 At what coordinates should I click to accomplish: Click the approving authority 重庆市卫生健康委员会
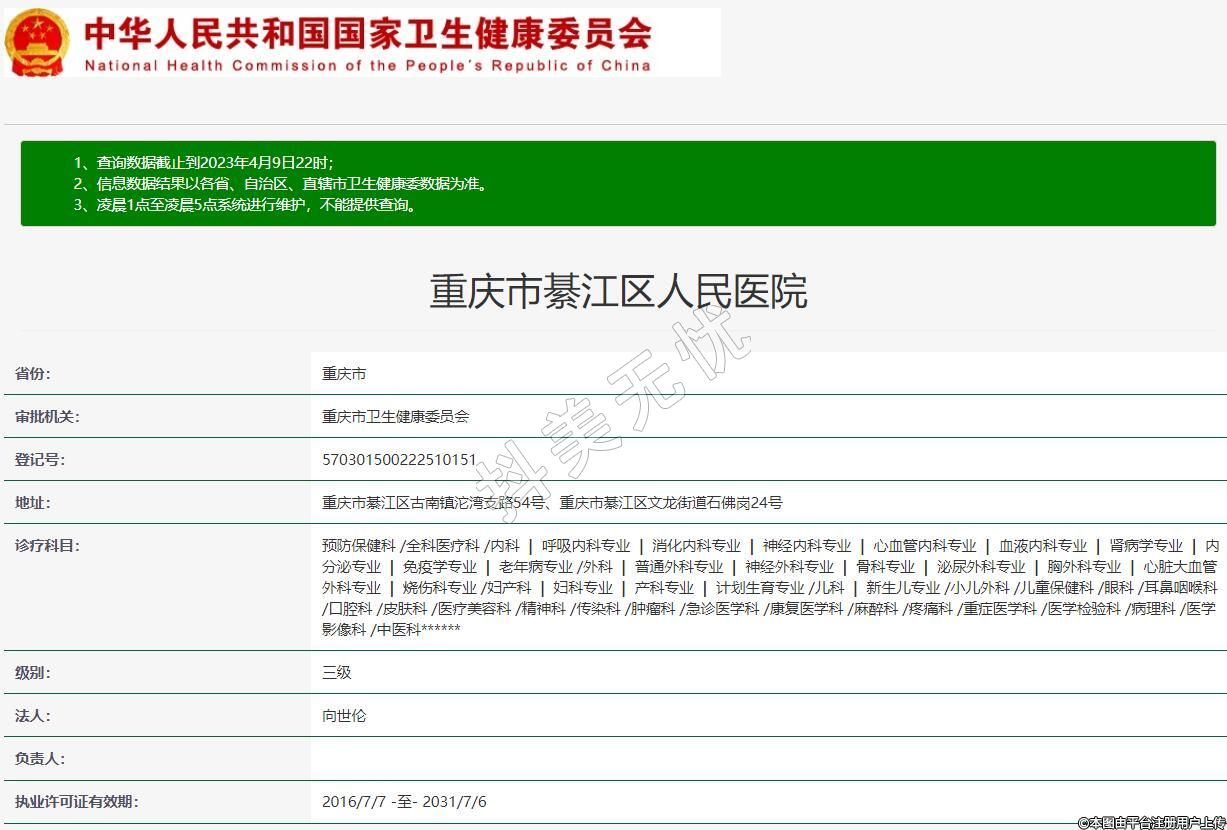coord(395,417)
